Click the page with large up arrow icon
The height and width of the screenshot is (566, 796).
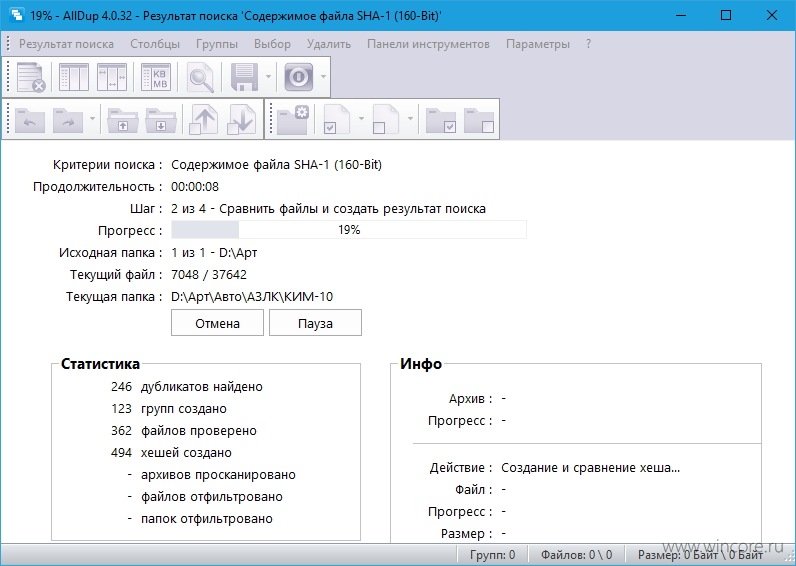(203, 119)
